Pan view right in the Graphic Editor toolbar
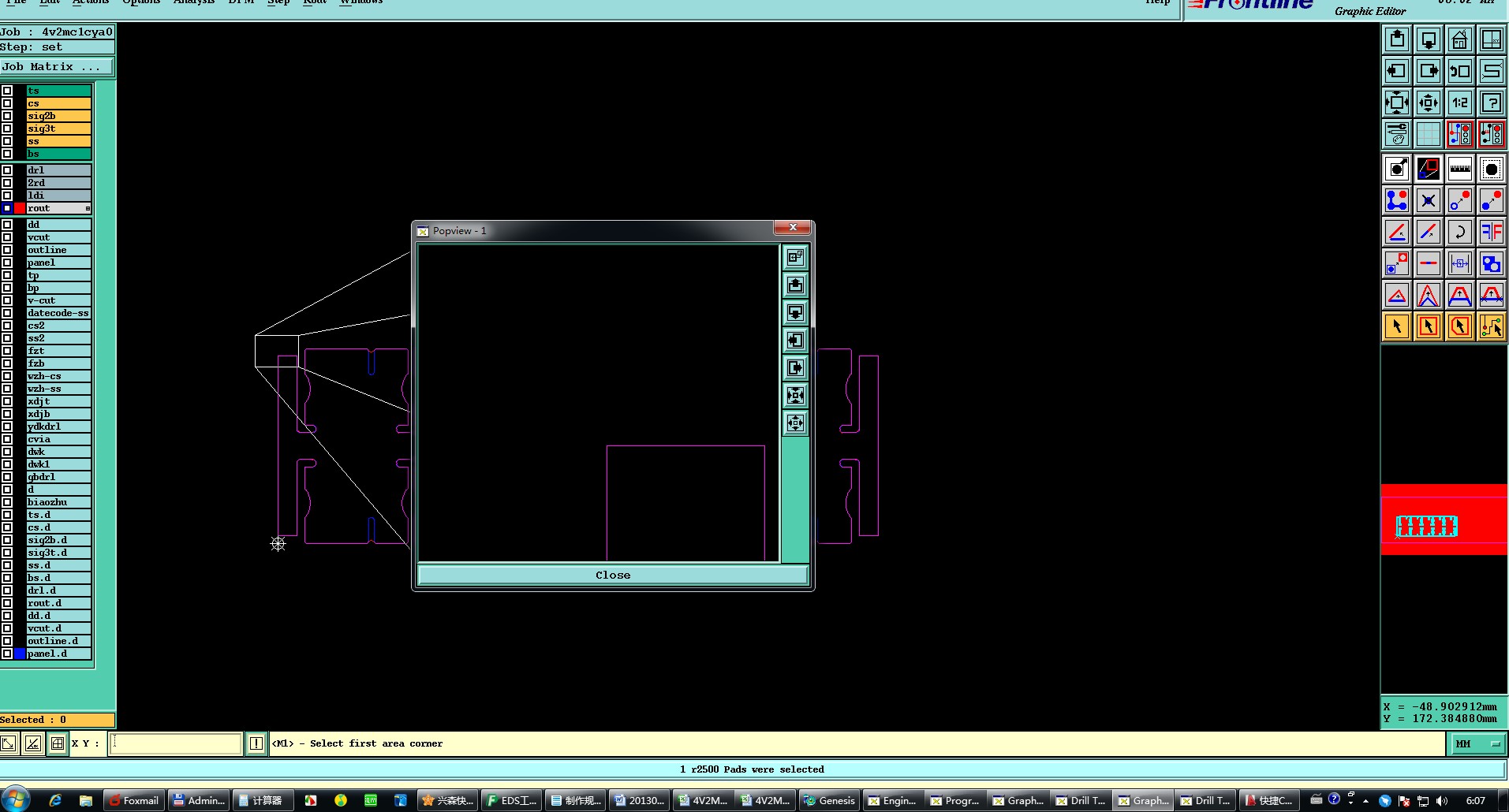 click(1429, 71)
